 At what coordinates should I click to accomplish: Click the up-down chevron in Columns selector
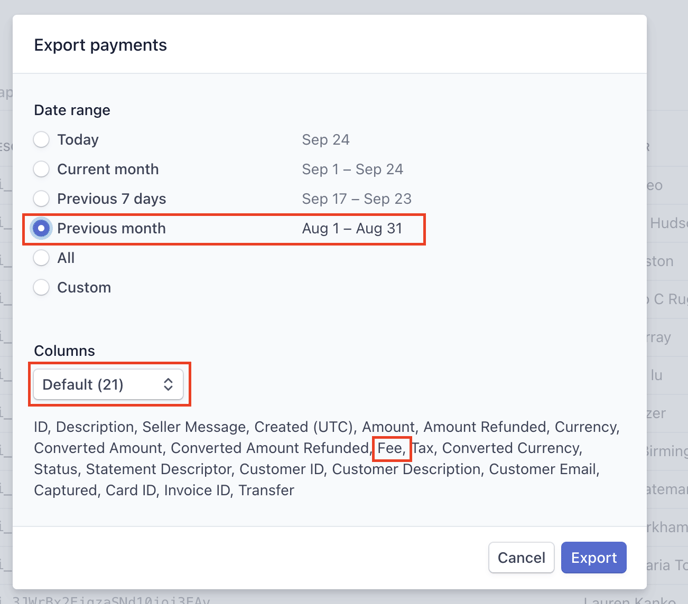tap(168, 385)
